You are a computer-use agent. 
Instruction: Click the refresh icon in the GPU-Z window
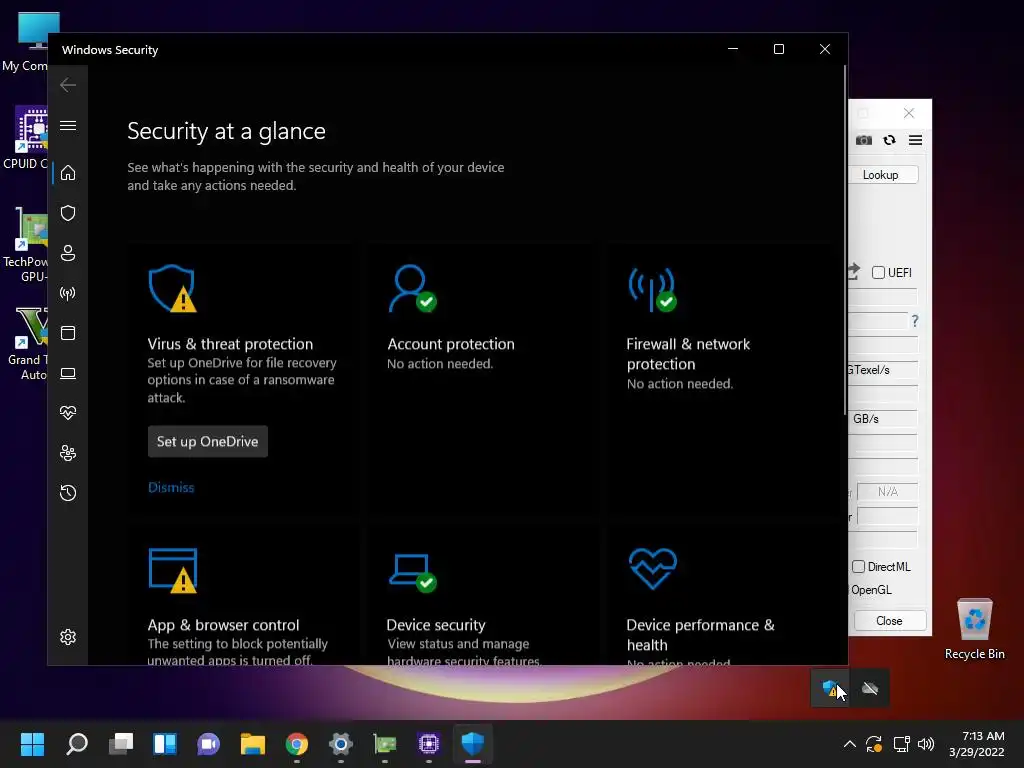889,140
